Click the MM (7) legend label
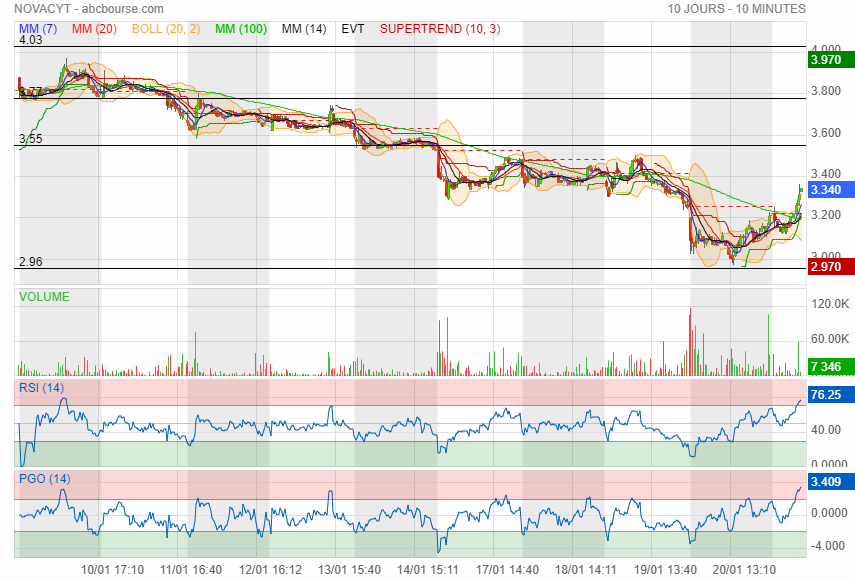Image resolution: width=855 pixels, height=580 pixels. (x=38, y=29)
